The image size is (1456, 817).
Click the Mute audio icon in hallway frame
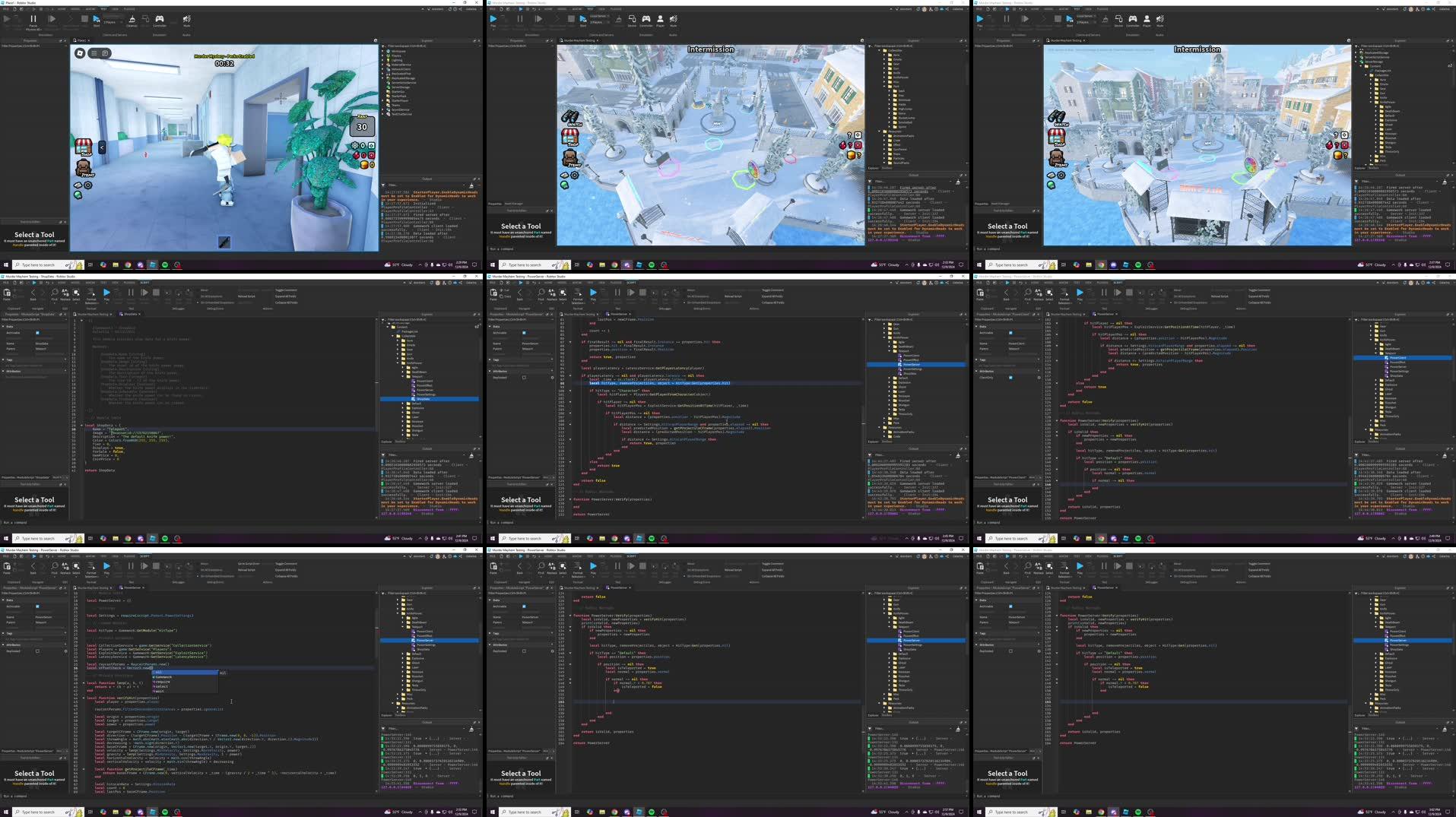[187, 19]
